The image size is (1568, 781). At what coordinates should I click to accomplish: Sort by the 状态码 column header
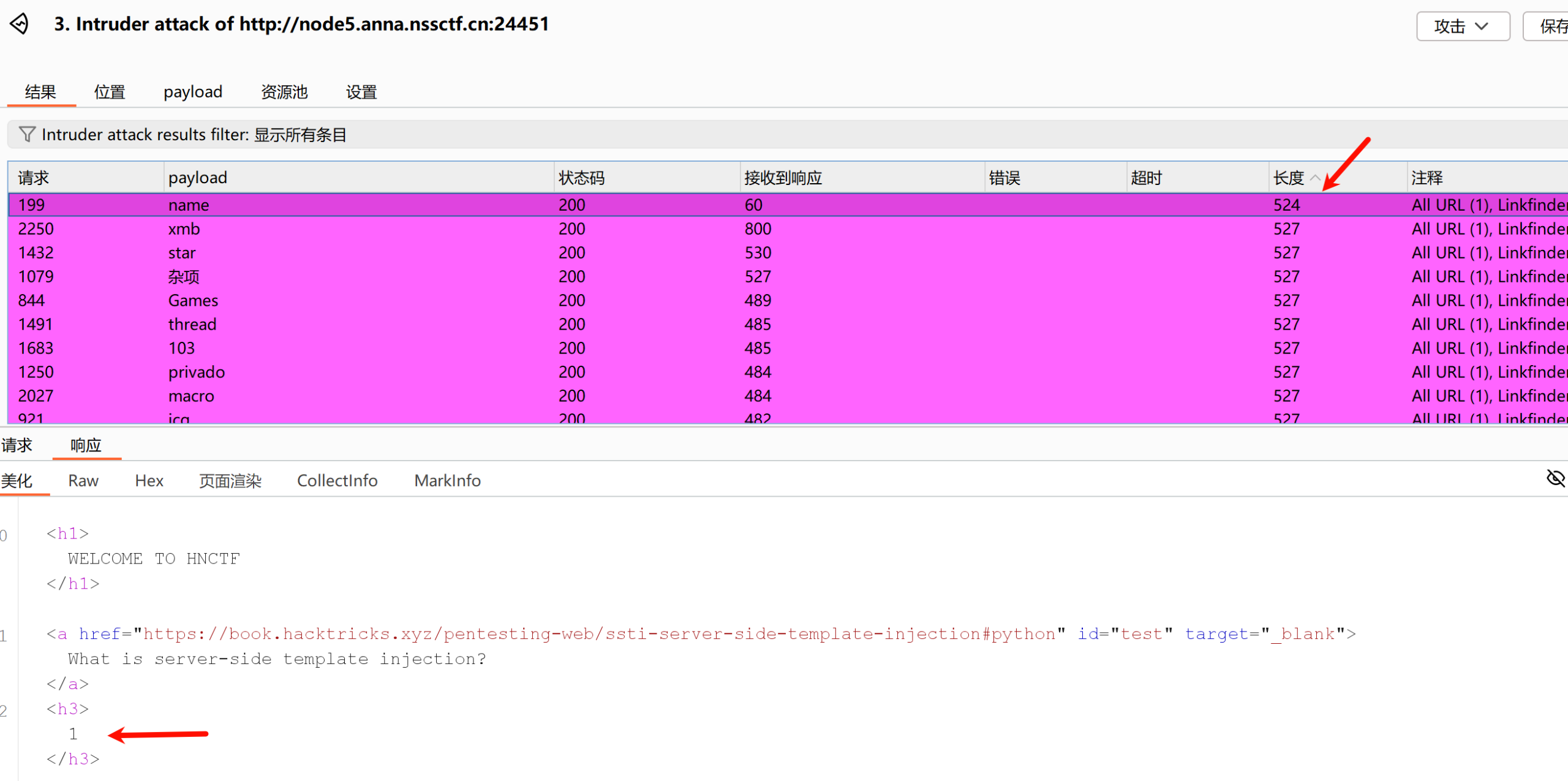point(581,178)
